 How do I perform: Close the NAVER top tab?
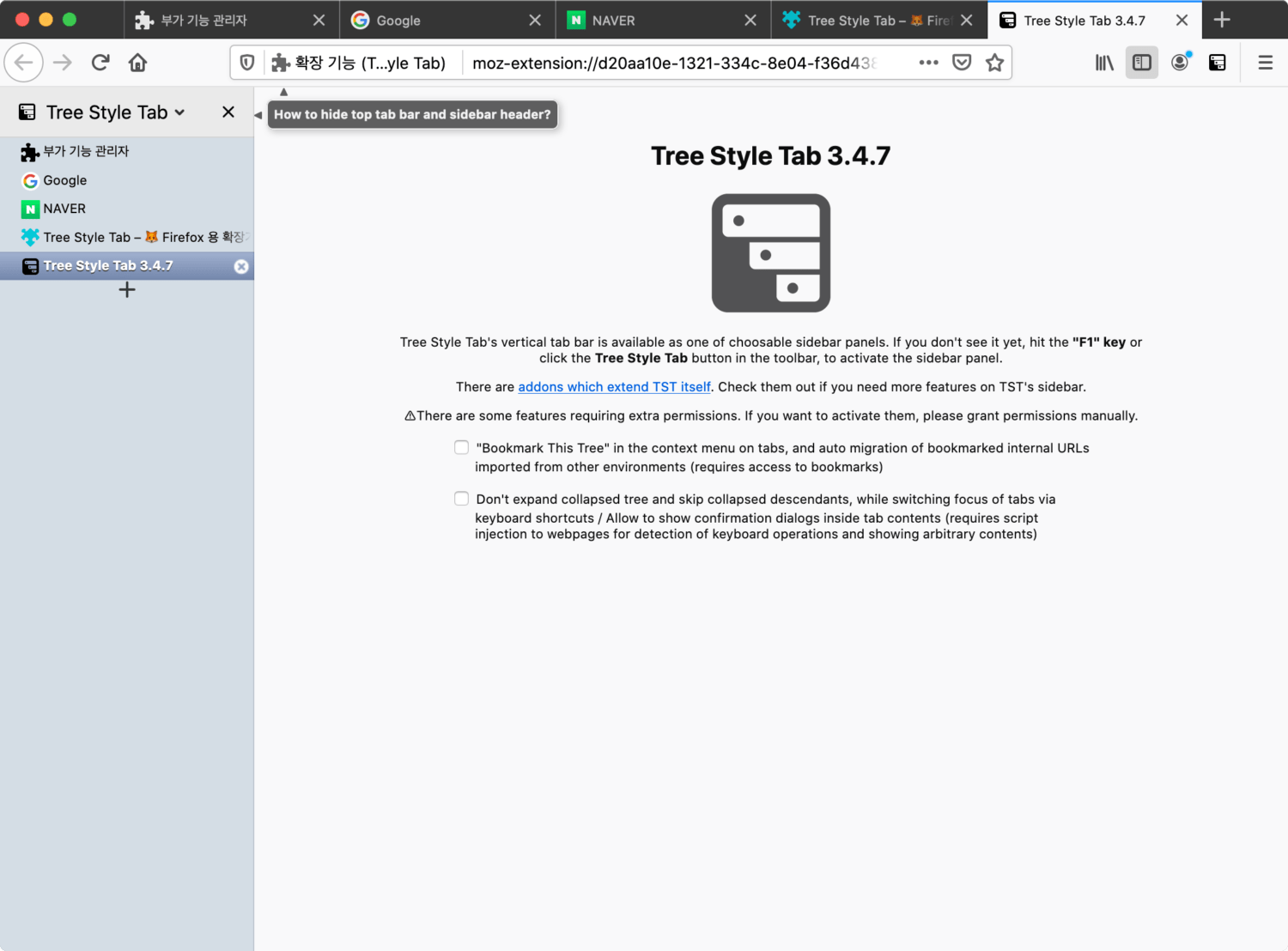point(750,20)
